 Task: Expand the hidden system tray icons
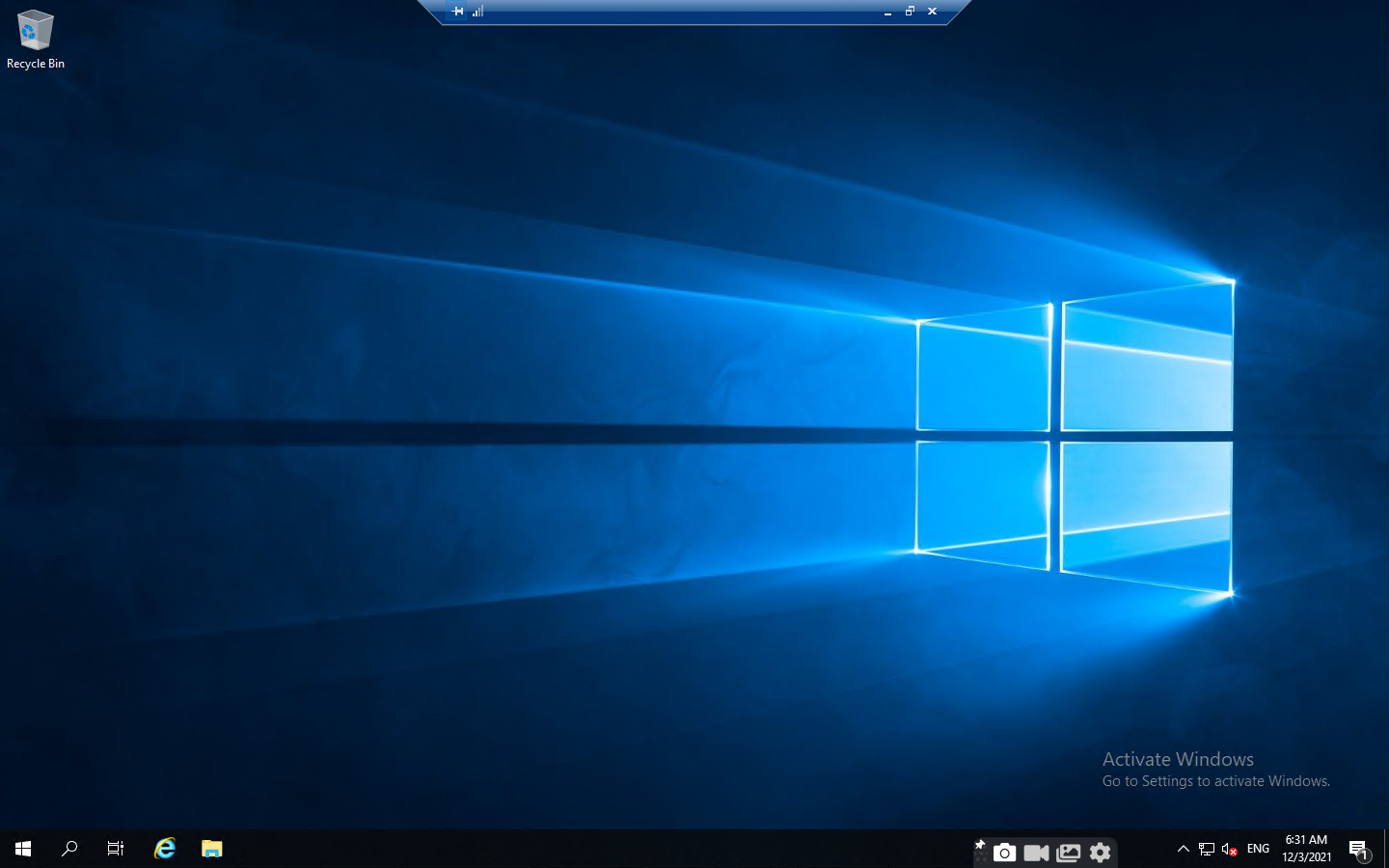coord(1184,849)
